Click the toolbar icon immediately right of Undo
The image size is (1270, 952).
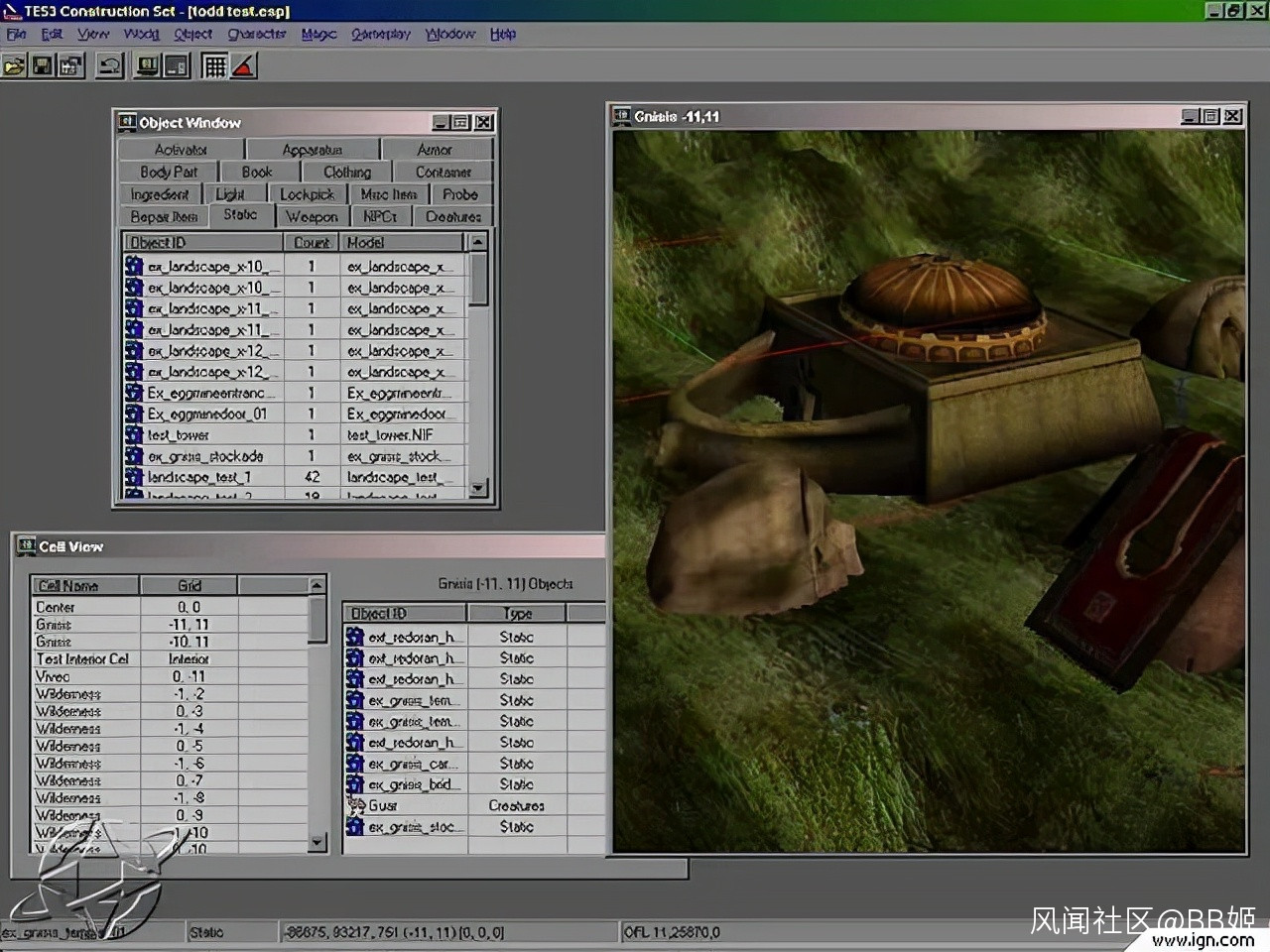click(148, 66)
